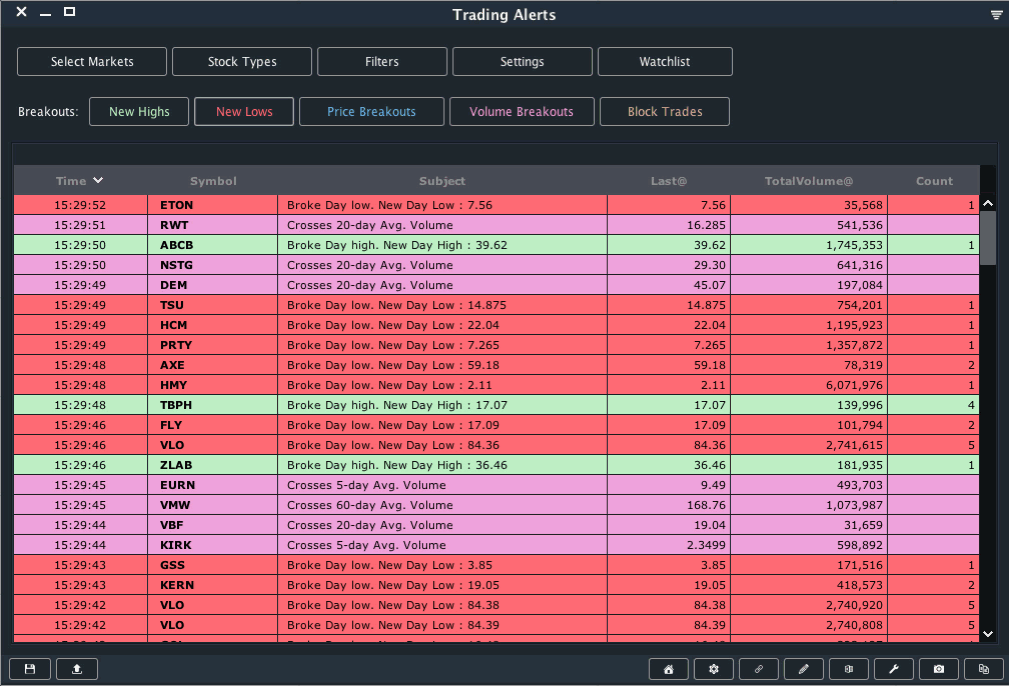The width and height of the screenshot is (1009, 686).
Task: Click the upload arrow icon
Action: [x=77, y=669]
